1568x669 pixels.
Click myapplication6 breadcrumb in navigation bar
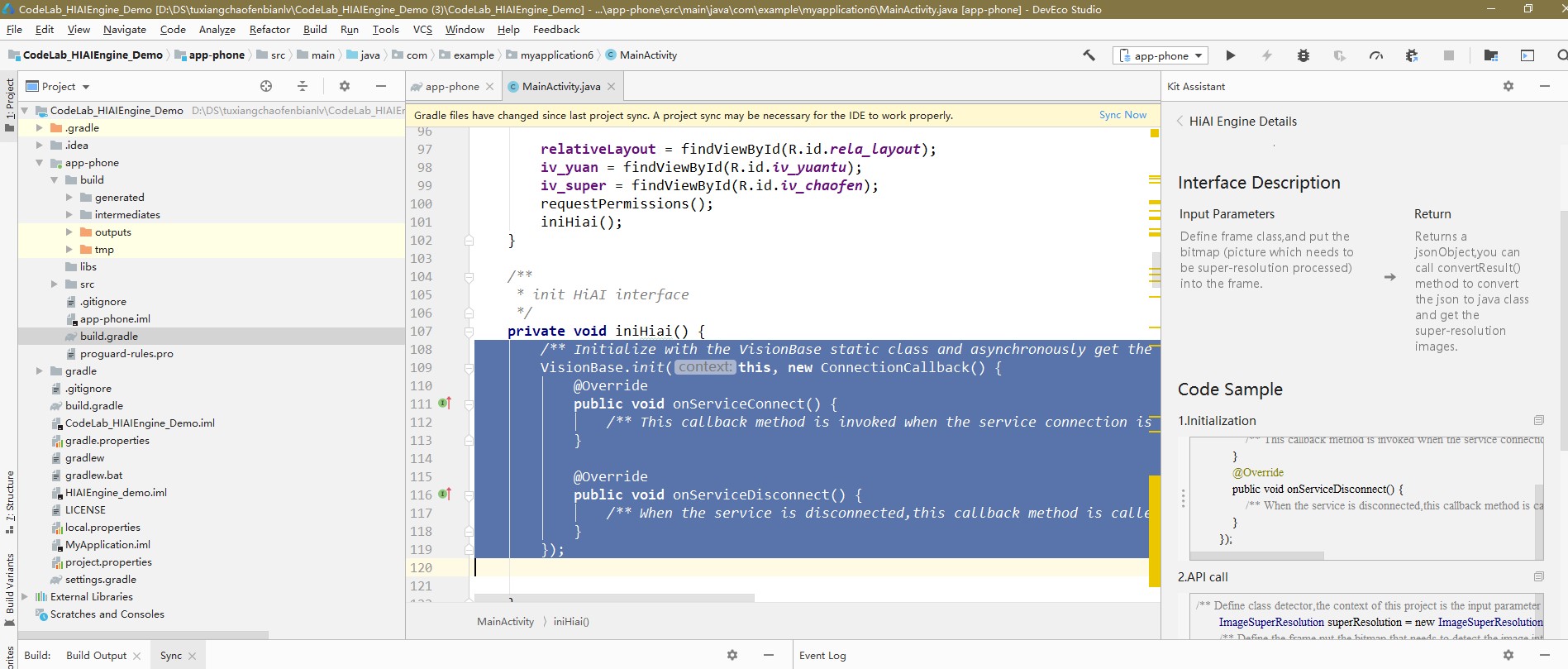(x=556, y=55)
